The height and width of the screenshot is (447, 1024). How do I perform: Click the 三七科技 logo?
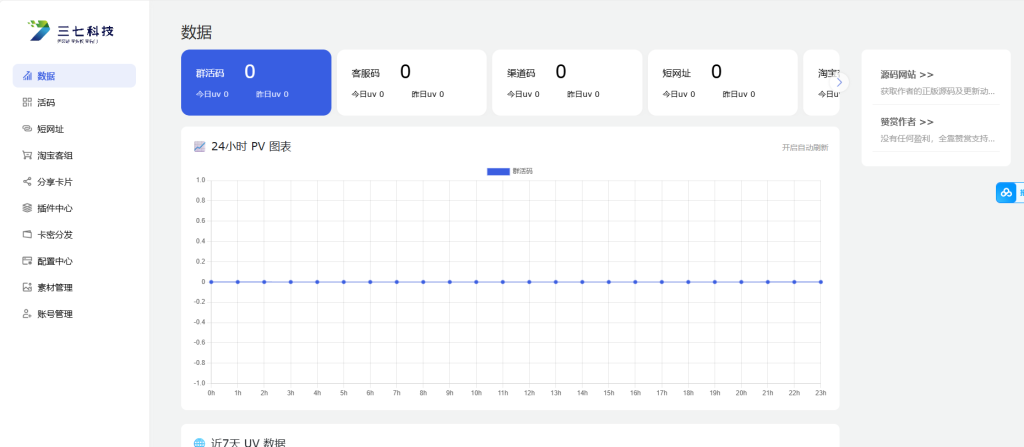72,32
